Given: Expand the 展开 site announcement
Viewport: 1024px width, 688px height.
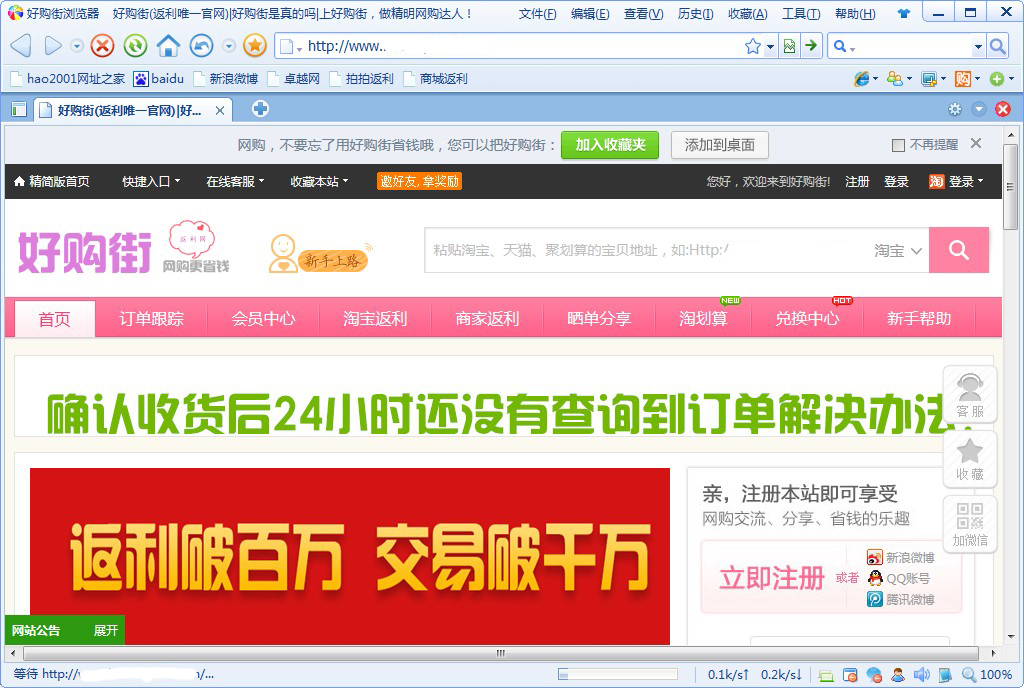Looking at the screenshot, I should coord(106,631).
